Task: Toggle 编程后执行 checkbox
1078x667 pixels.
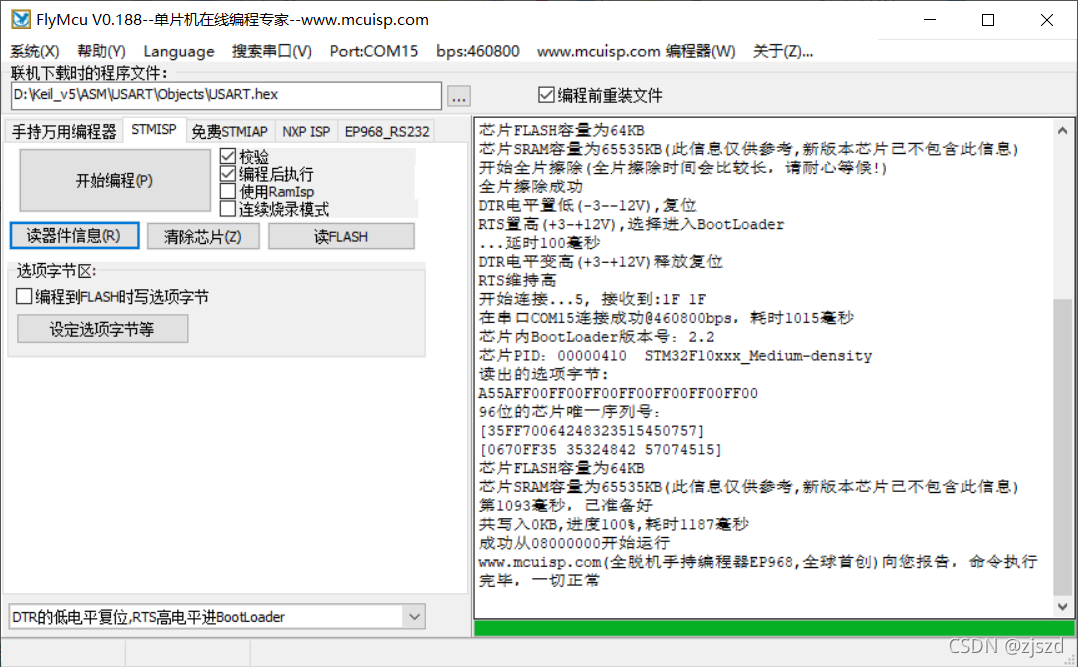Action: pyautogui.click(x=267, y=174)
